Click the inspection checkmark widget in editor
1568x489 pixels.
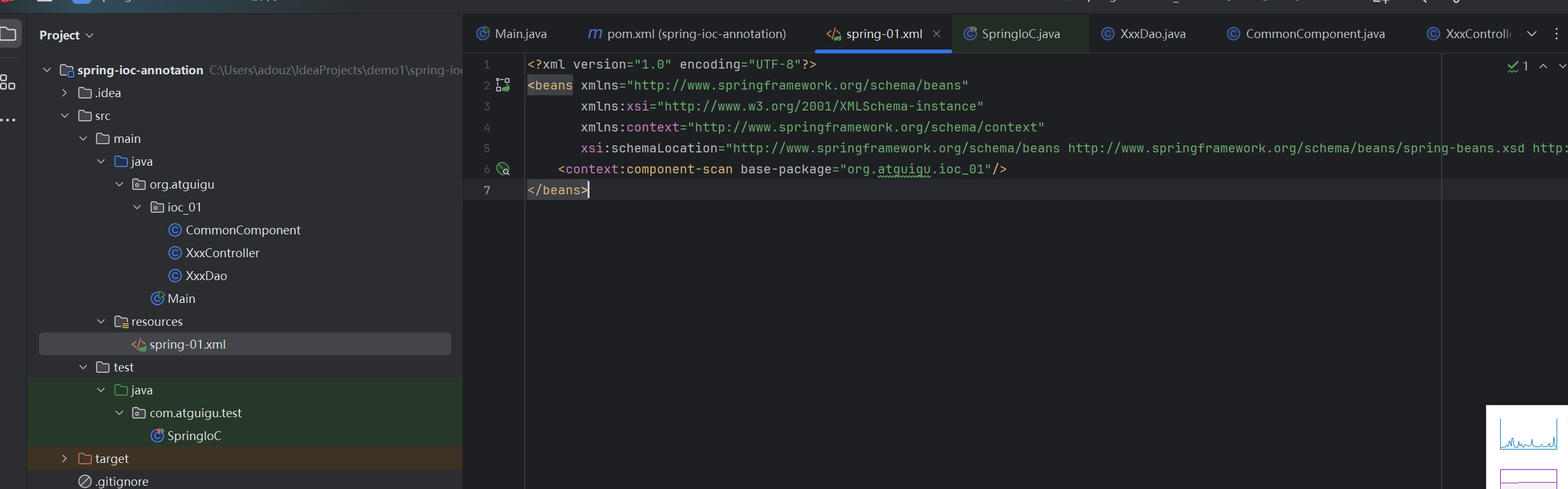1517,66
